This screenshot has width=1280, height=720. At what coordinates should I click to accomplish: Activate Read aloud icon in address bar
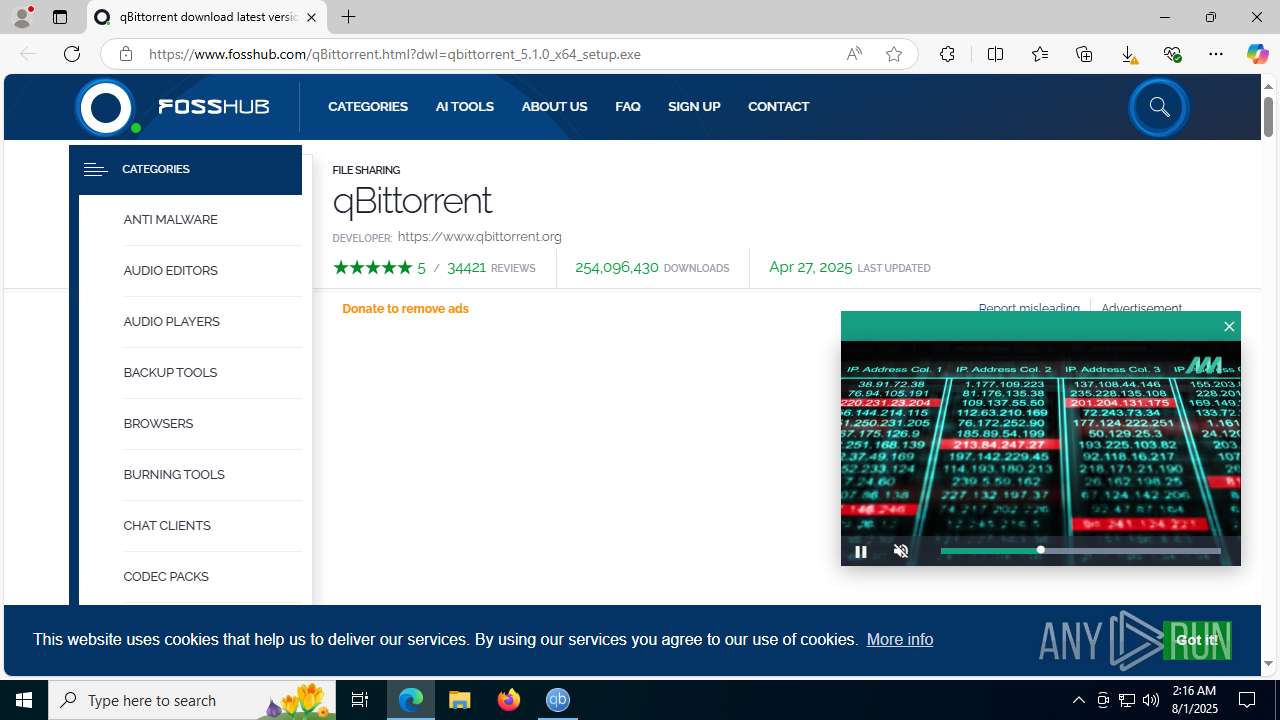click(854, 54)
